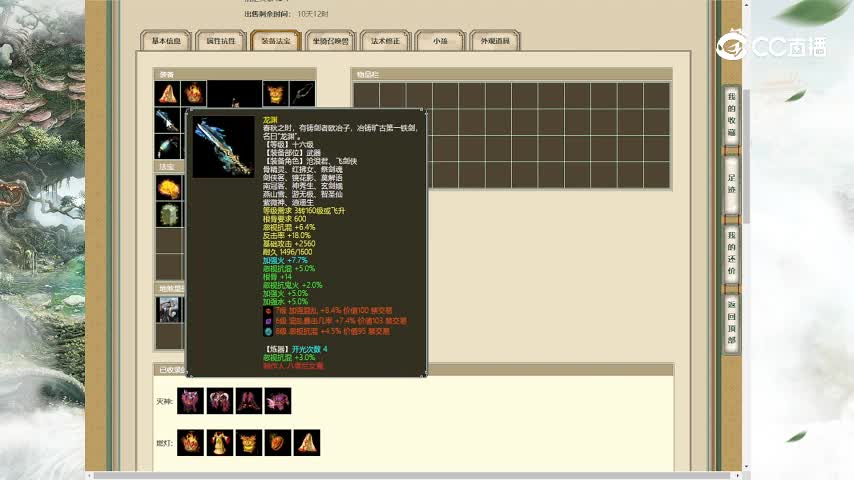Click the horizontal scrollbar at bottom

coord(412,476)
